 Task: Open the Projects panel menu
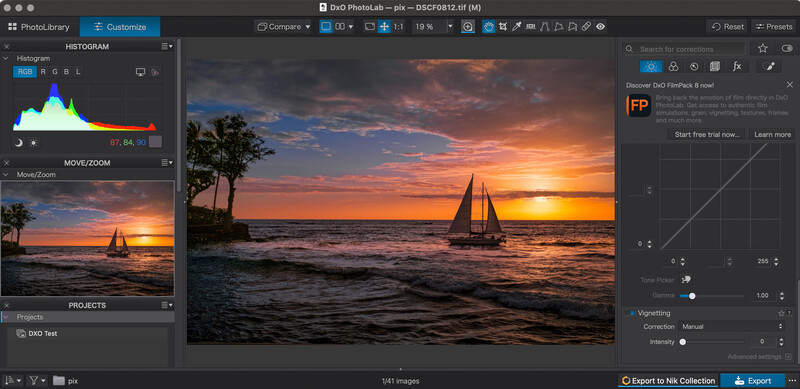point(167,305)
